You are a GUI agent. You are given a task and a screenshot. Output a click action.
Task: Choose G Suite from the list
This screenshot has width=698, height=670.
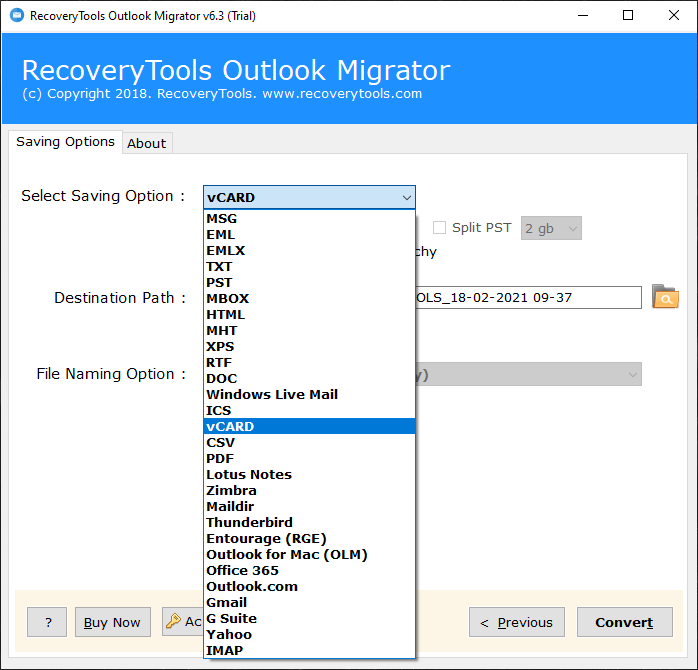[x=309, y=619]
